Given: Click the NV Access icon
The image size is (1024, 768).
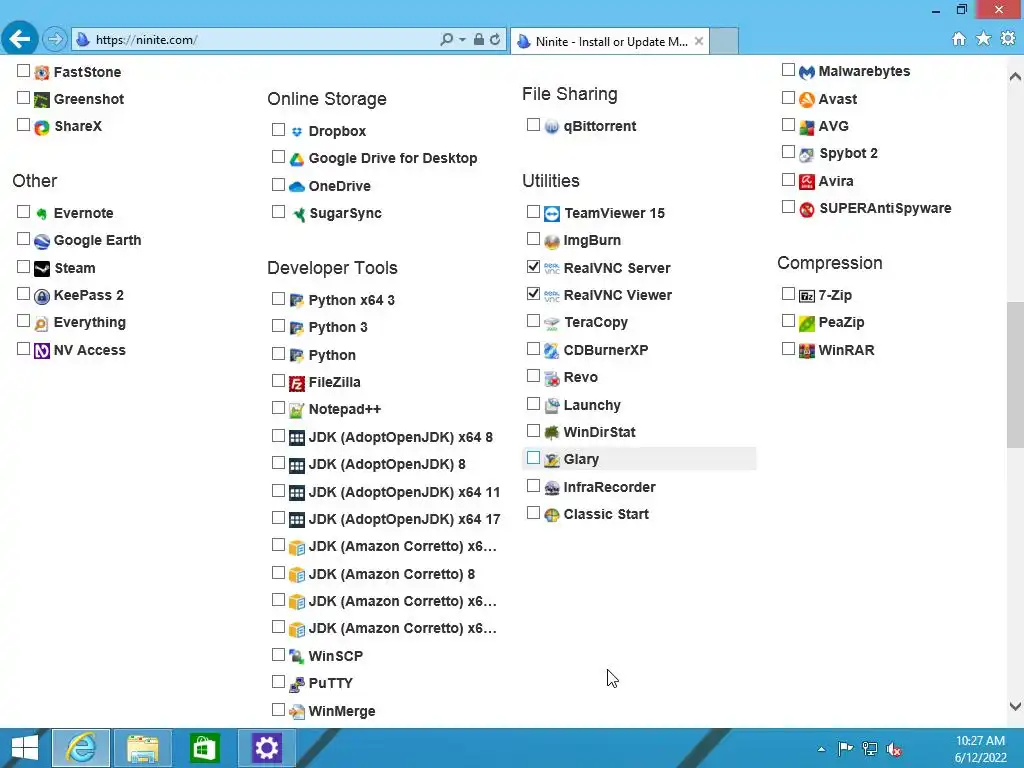Looking at the screenshot, I should (x=42, y=351).
